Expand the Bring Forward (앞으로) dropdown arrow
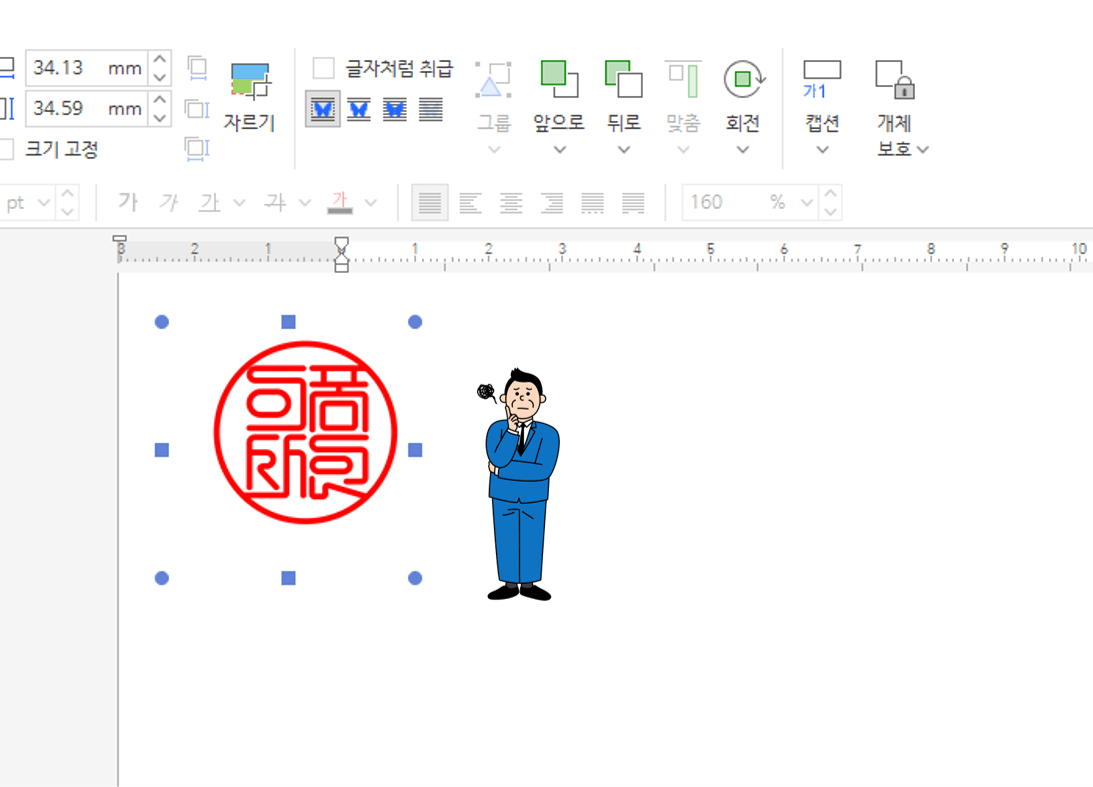Image resolution: width=1093 pixels, height=787 pixels. pyautogui.click(x=560, y=149)
